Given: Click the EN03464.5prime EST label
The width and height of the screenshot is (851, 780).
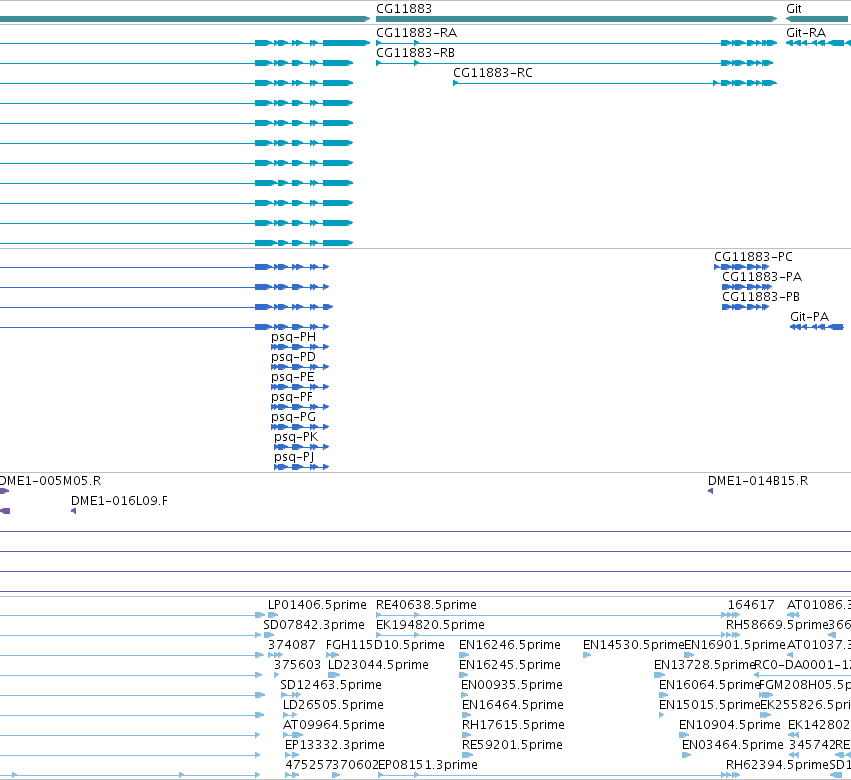Looking at the screenshot, I should pyautogui.click(x=733, y=746).
